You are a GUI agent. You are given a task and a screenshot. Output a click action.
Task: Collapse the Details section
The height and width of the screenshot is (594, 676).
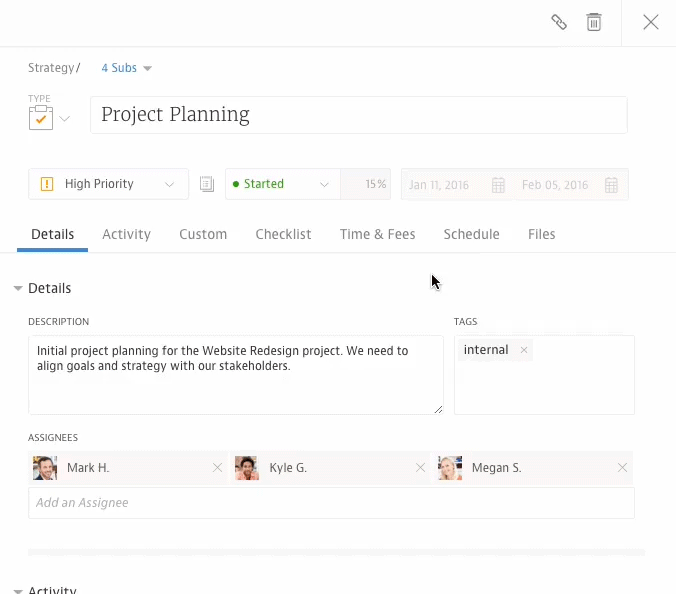pos(18,288)
